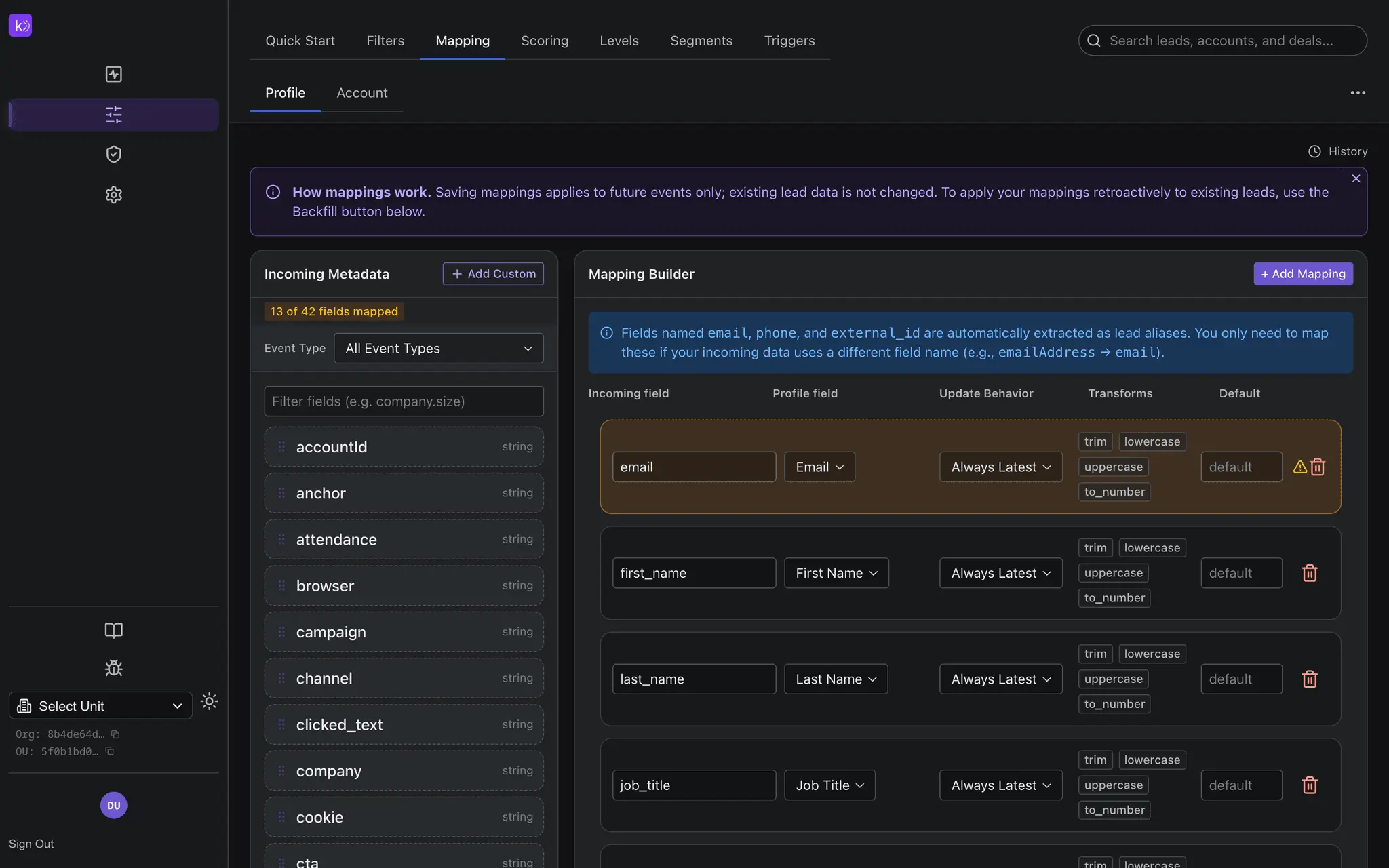Copy the OU ID
This screenshot has height=868, width=1389.
pos(109,751)
